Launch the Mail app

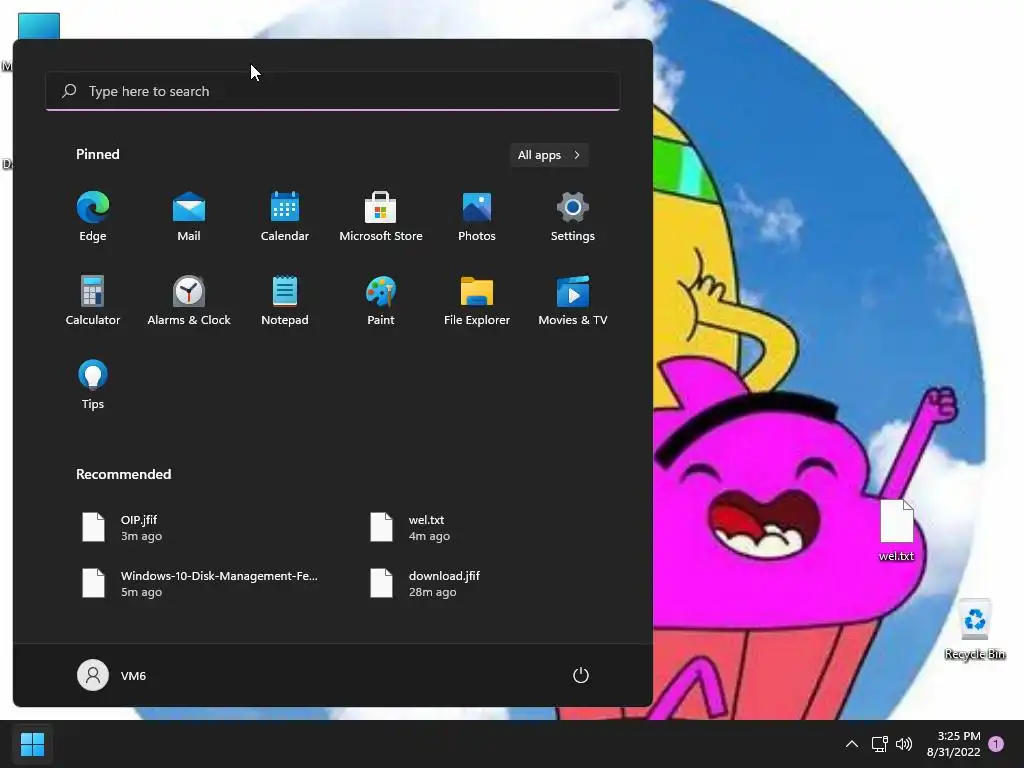tap(189, 216)
